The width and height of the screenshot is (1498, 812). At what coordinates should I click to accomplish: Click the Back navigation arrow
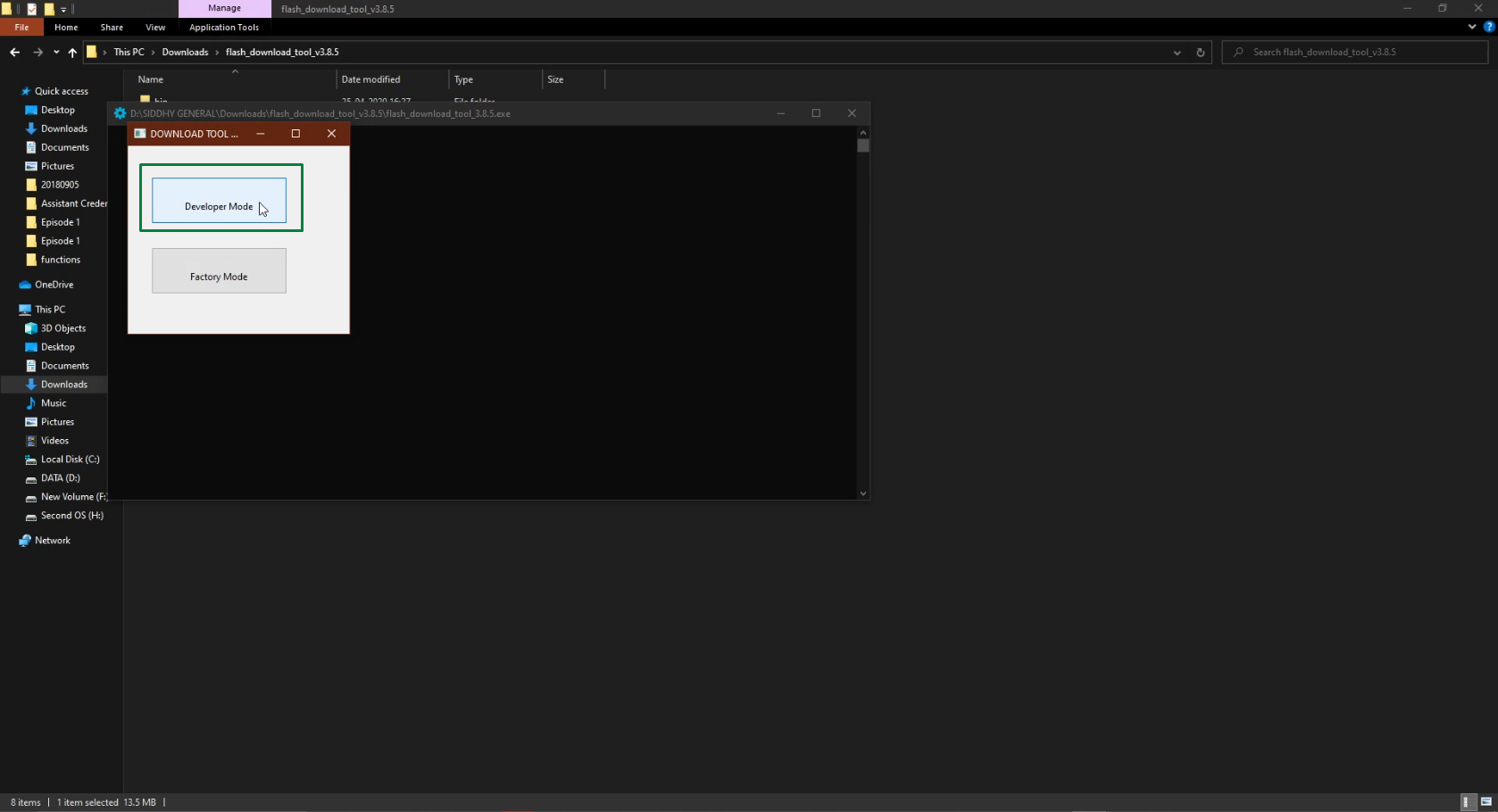click(x=14, y=53)
